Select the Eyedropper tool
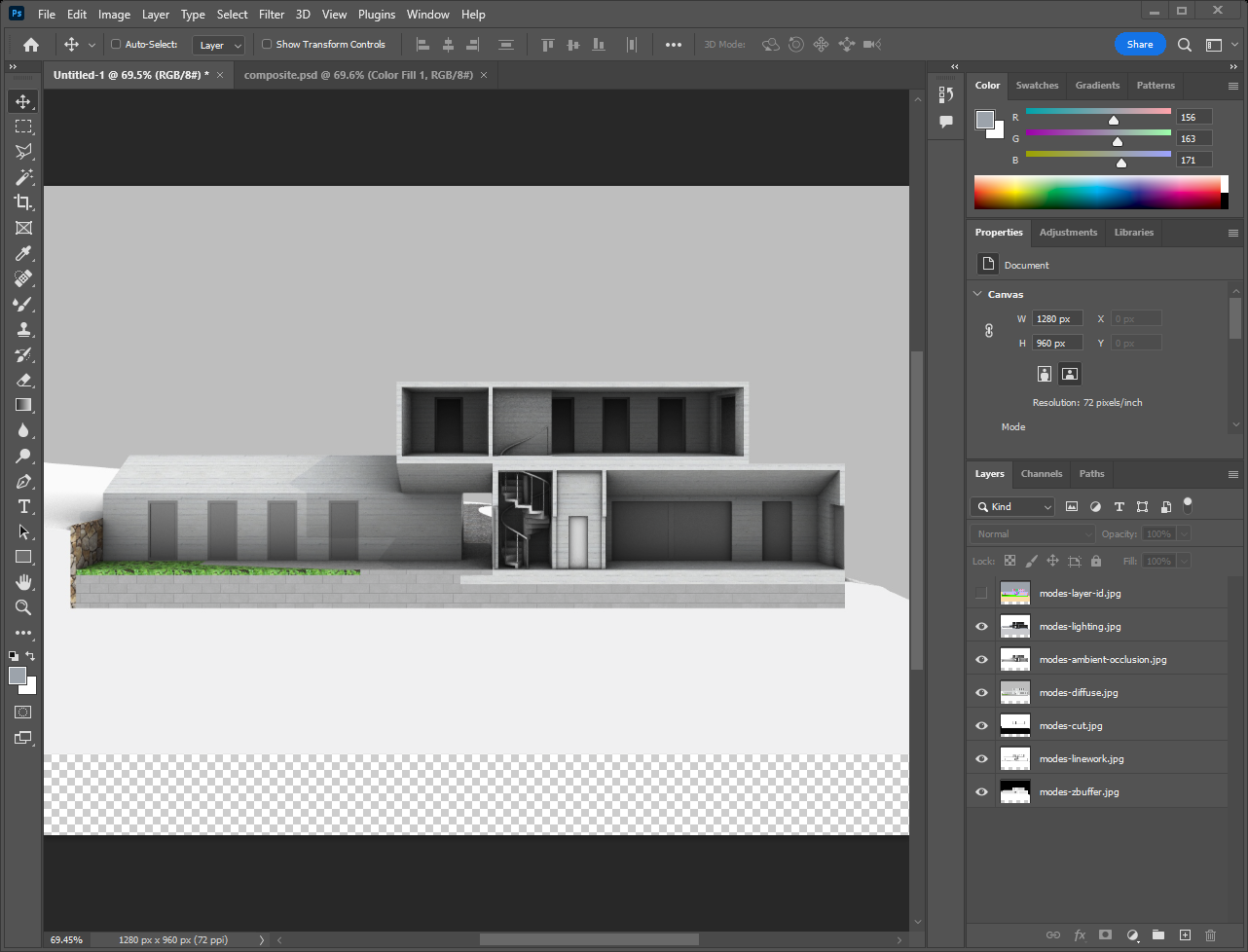This screenshot has height=952, width=1248. pos(23,253)
